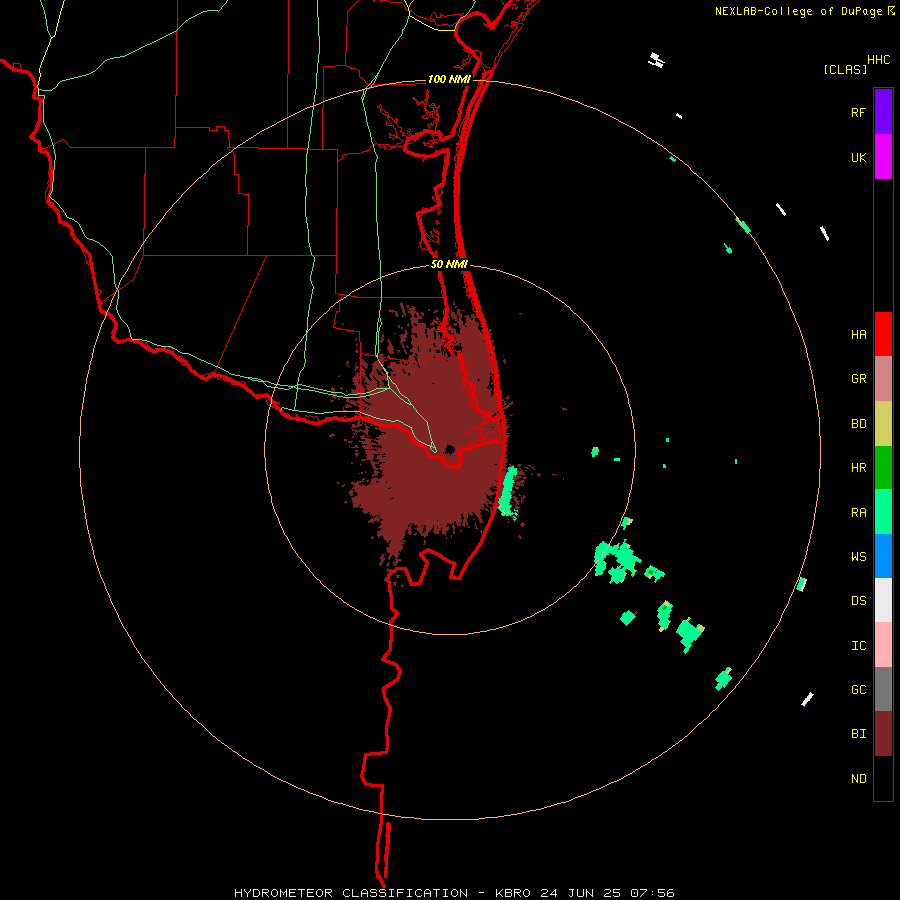Click the HA red legend swatch

[883, 334]
